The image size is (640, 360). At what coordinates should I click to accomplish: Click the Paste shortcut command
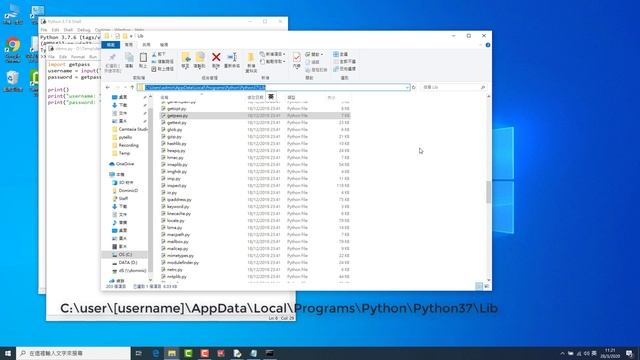[162, 69]
